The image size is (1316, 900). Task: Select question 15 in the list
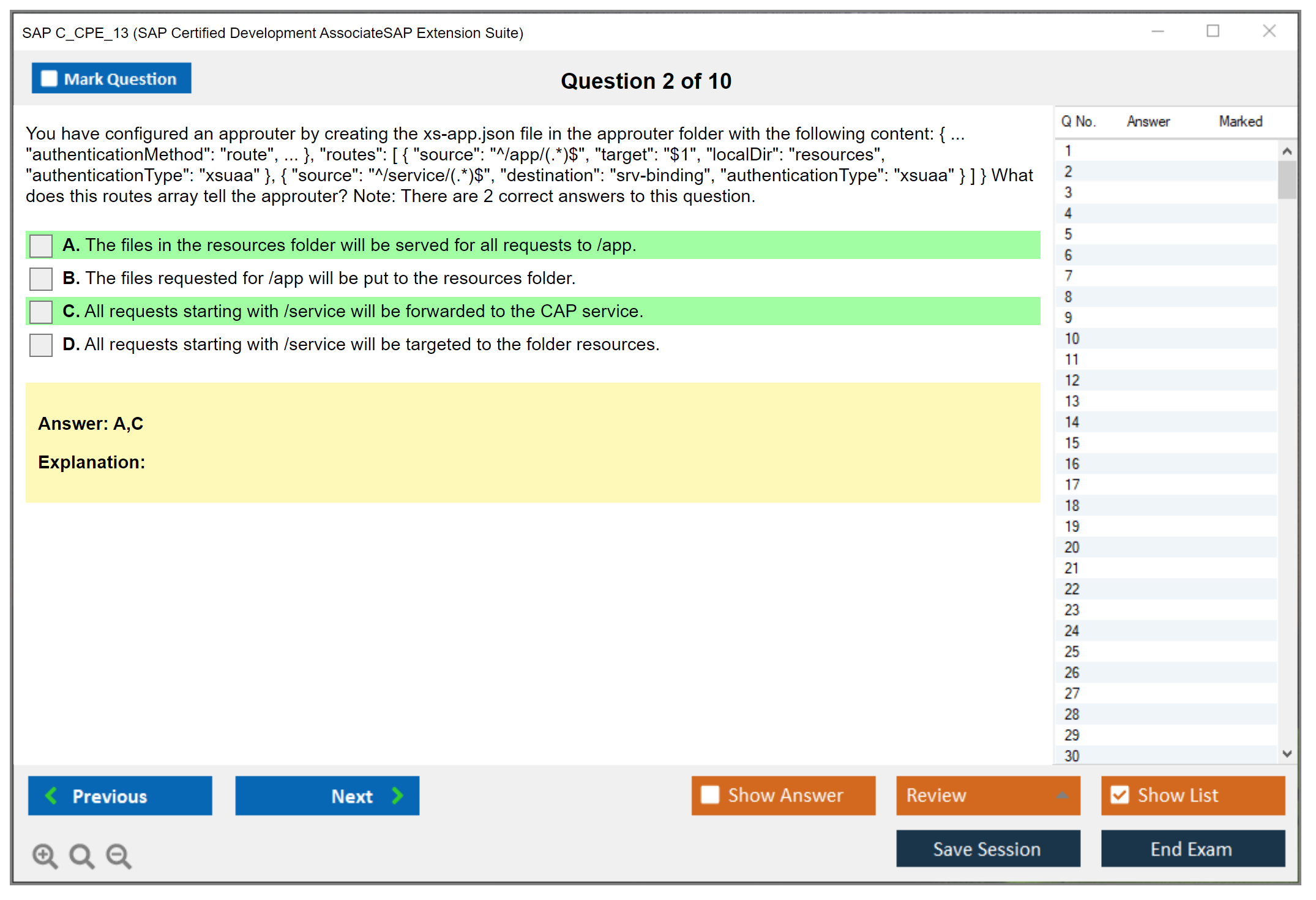click(x=1072, y=443)
